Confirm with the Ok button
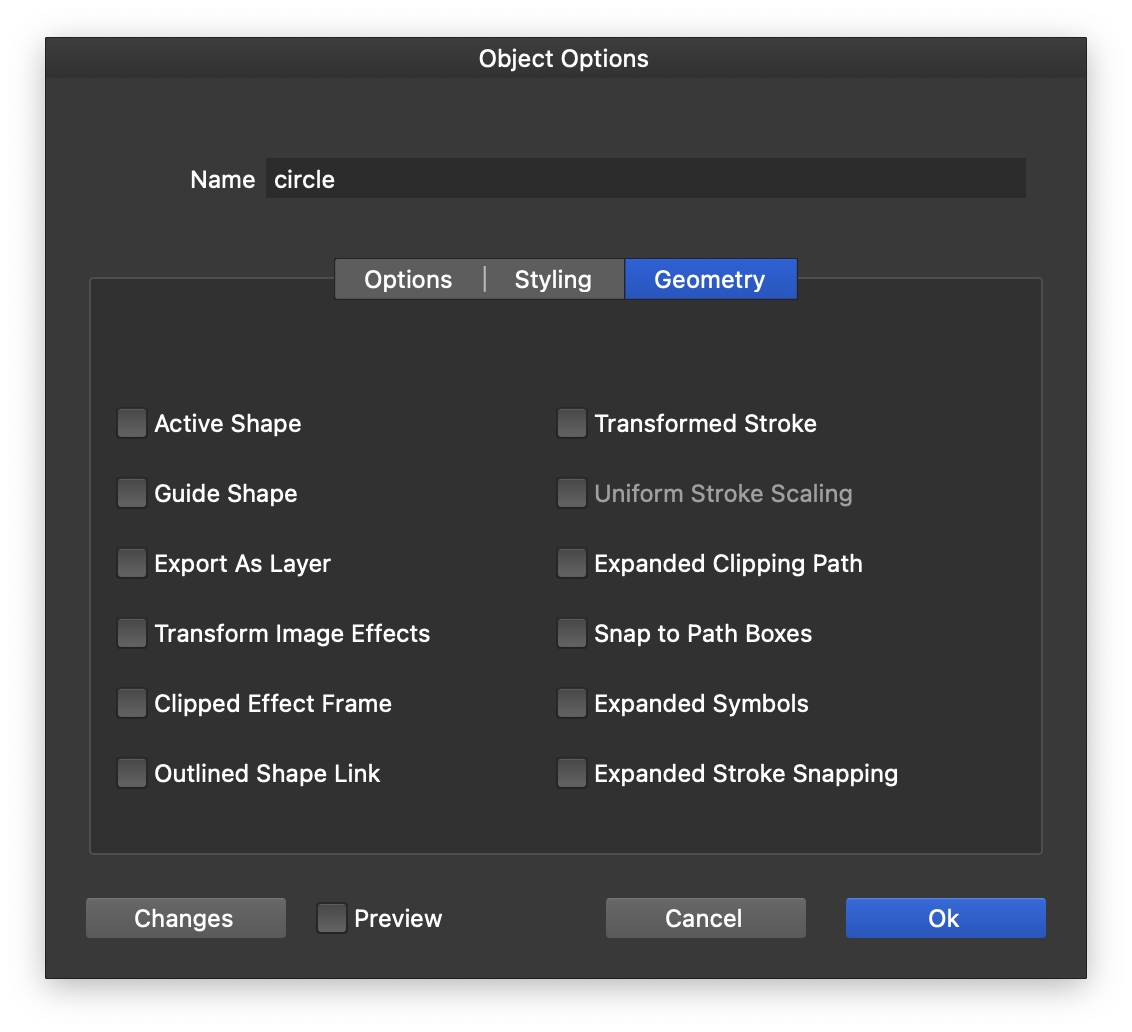1132x1032 pixels. coord(945,918)
